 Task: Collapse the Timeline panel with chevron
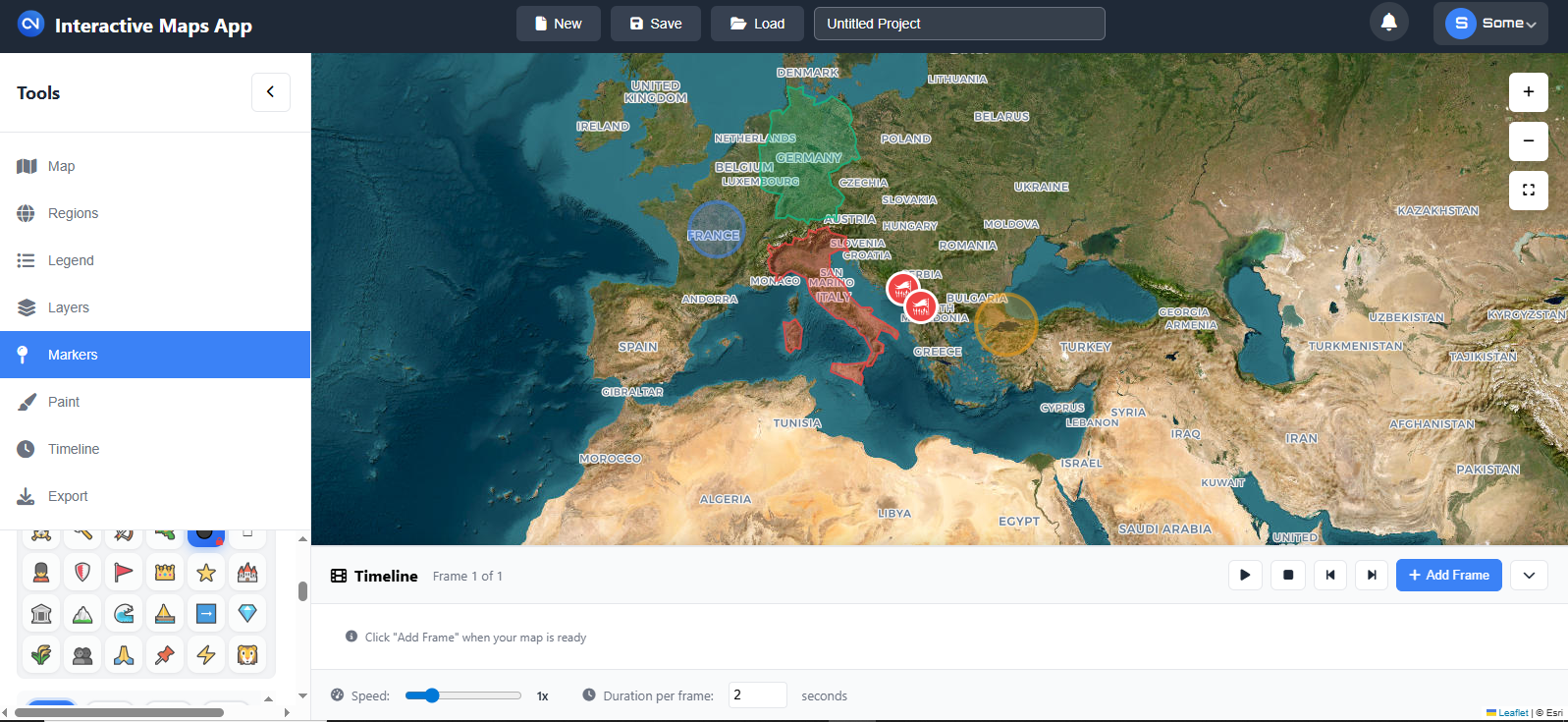[x=1529, y=576]
